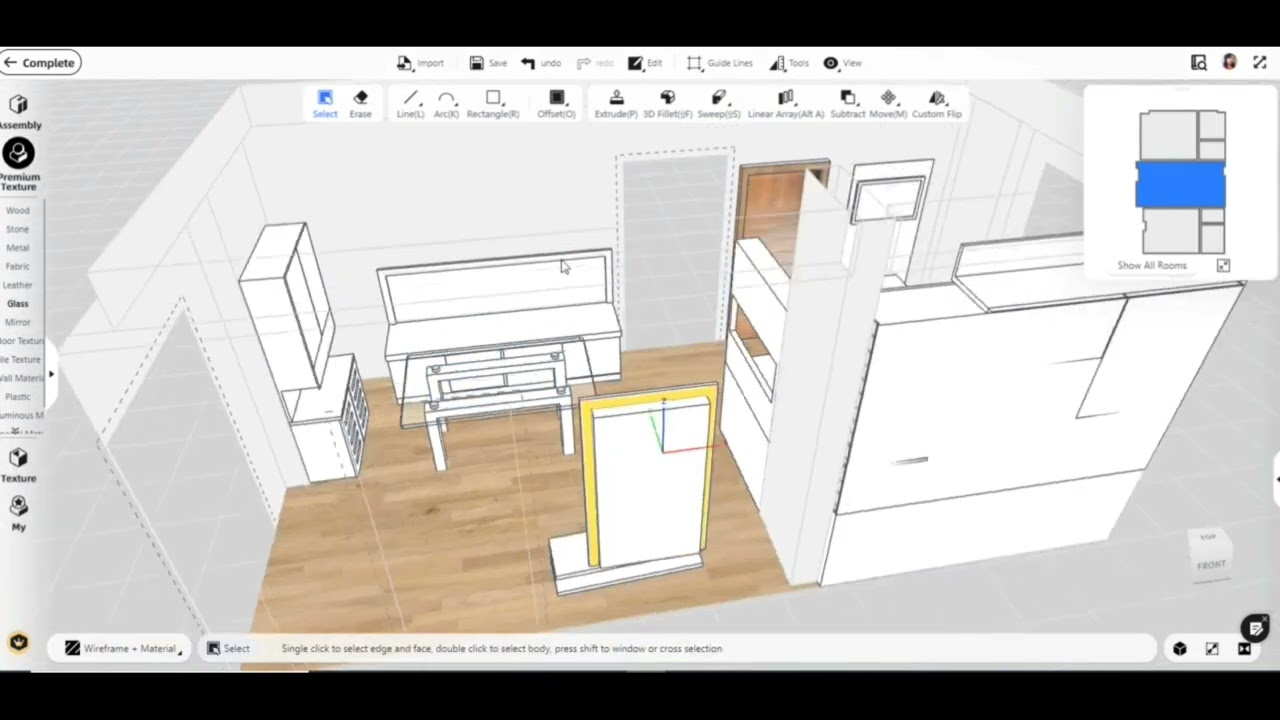Open the Import menu
The width and height of the screenshot is (1280, 720).
point(420,63)
